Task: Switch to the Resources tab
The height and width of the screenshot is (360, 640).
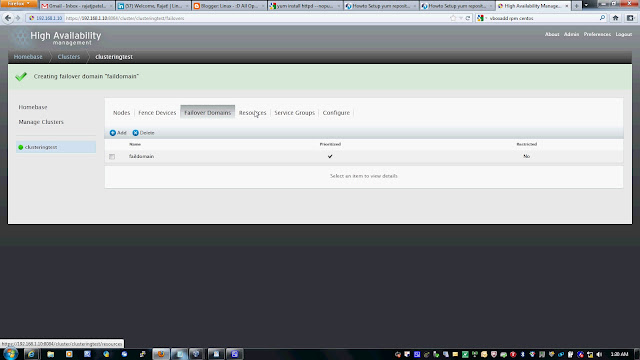Action: coord(252,113)
